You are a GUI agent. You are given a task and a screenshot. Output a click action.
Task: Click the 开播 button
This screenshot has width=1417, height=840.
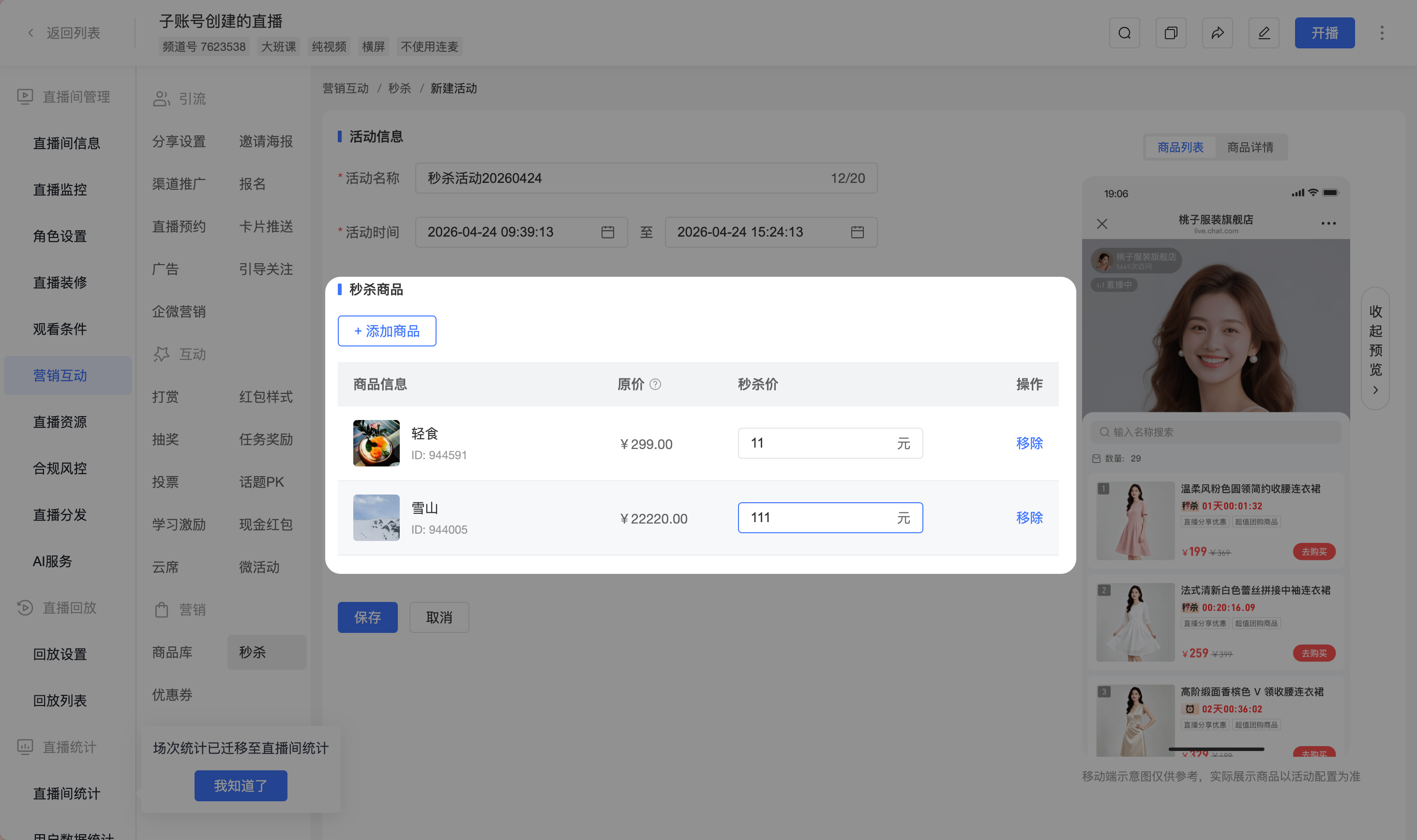(1325, 33)
